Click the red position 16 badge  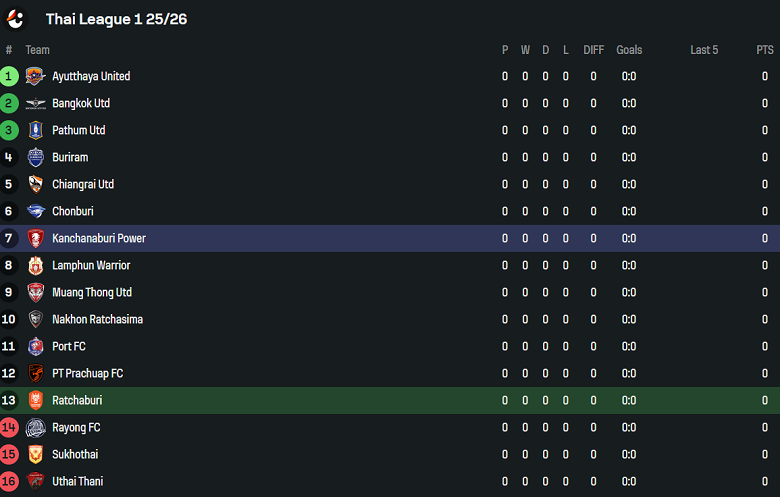(9, 481)
